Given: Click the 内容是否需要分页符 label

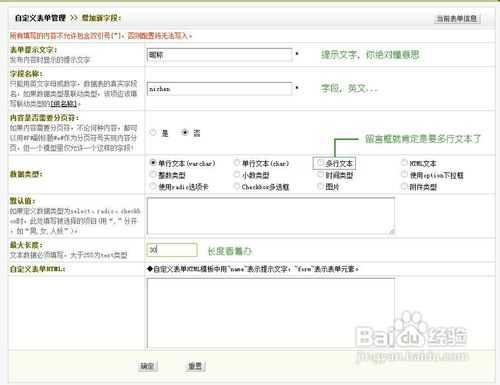Looking at the screenshot, I should (44, 118).
